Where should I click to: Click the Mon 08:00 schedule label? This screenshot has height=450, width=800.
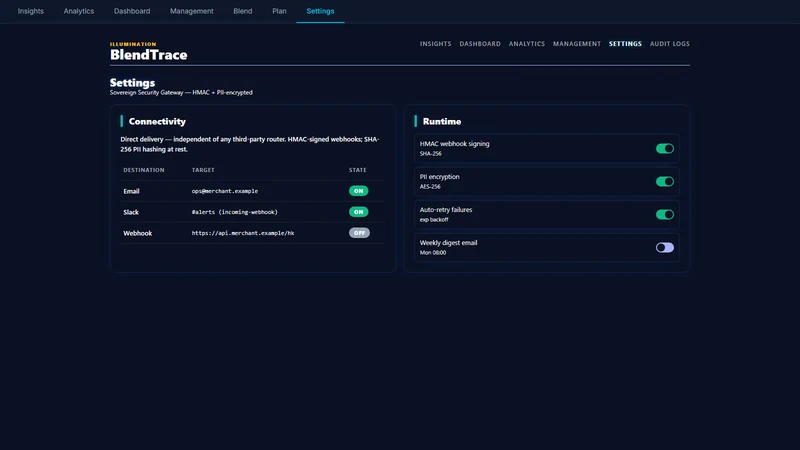433,253
